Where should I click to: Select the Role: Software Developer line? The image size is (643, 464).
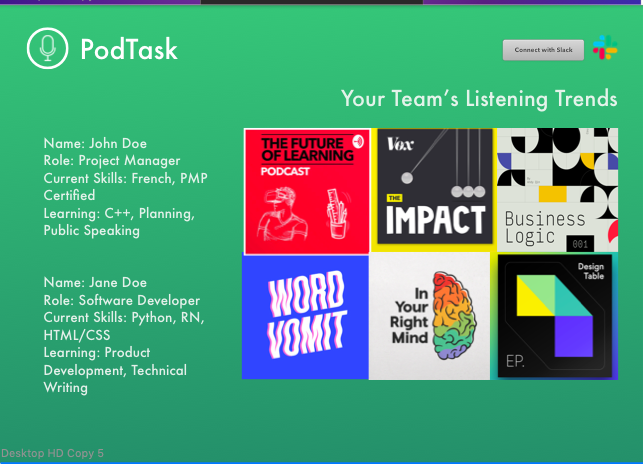point(122,300)
